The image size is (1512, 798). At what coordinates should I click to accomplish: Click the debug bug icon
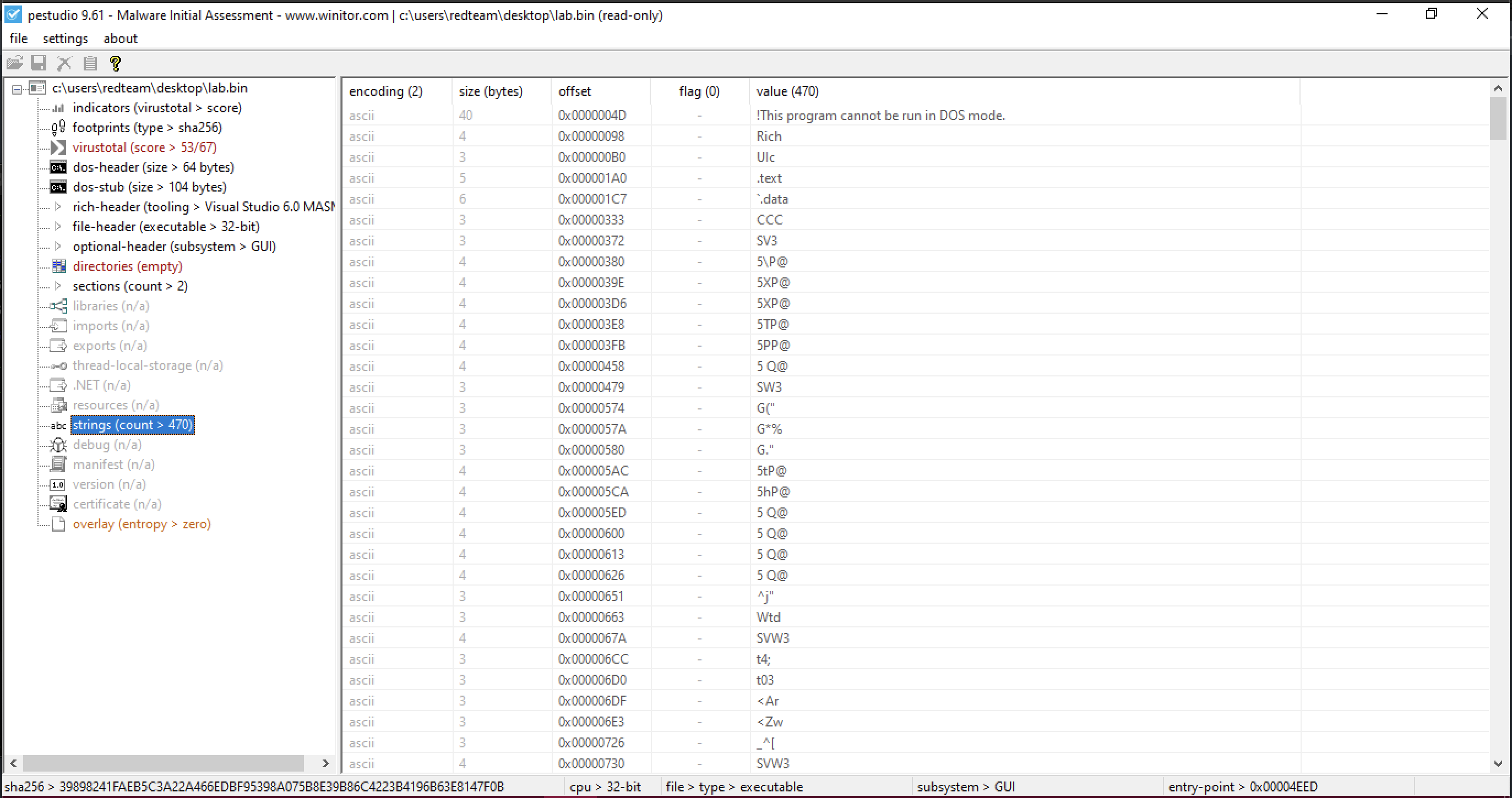coord(58,445)
